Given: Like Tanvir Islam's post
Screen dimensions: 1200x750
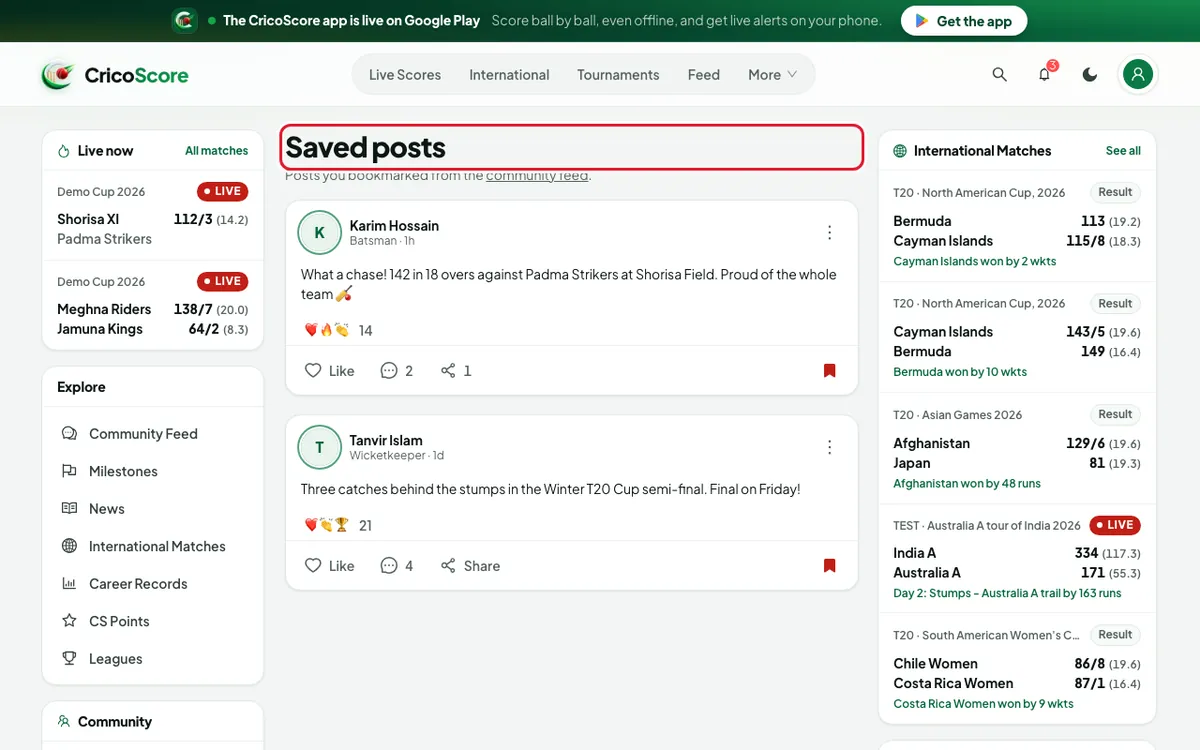Looking at the screenshot, I should point(330,565).
